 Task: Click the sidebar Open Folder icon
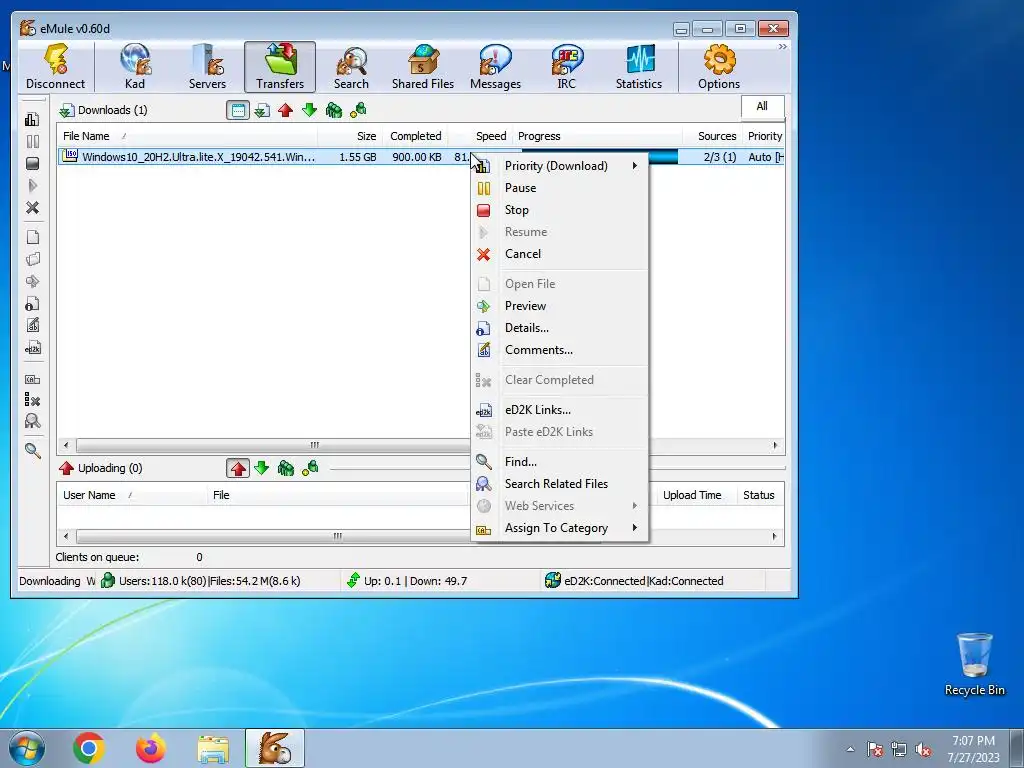pos(32,259)
